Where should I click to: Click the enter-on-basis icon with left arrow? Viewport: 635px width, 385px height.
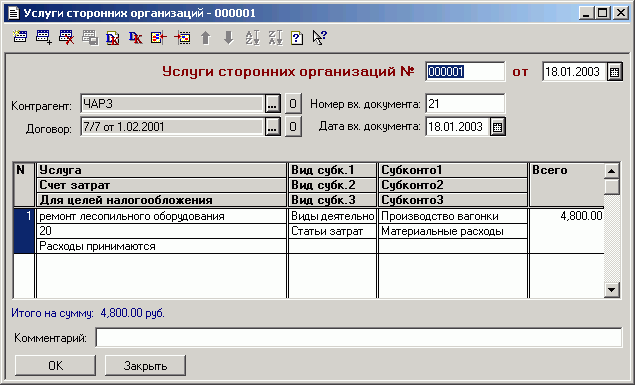click(159, 38)
